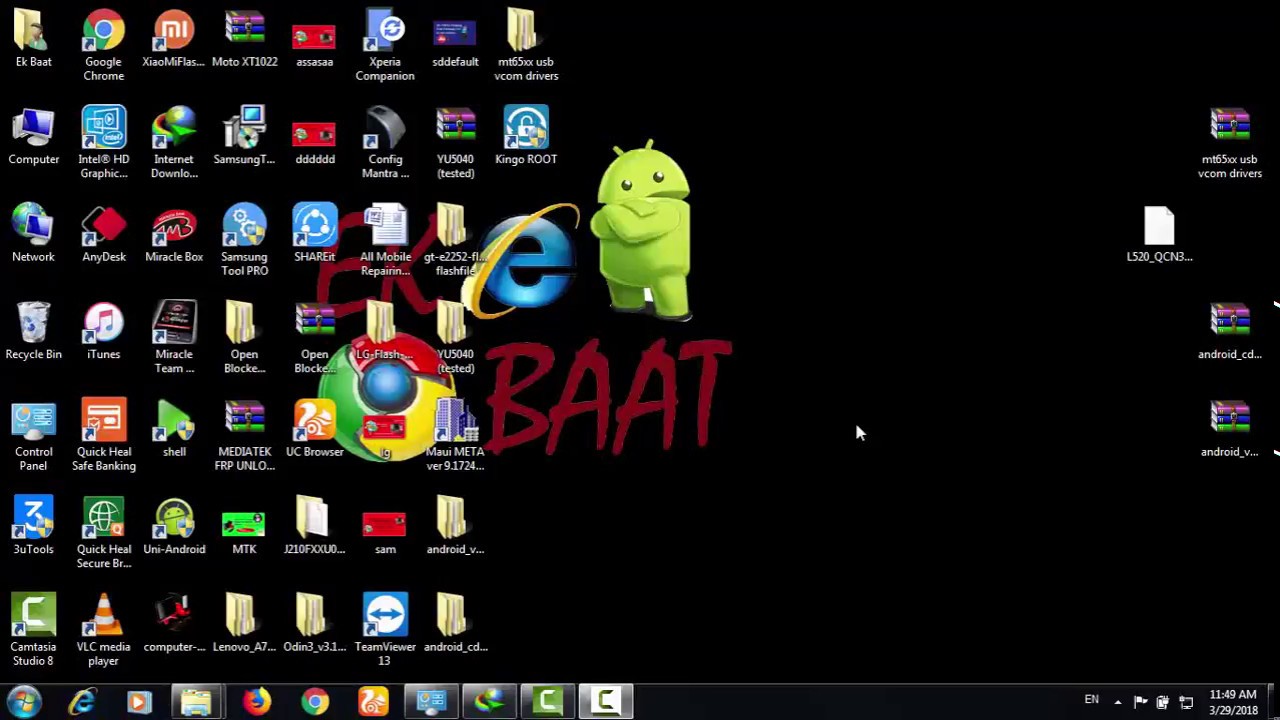The width and height of the screenshot is (1280, 720).
Task: Open Miracle Team desktop shortcut
Action: [x=174, y=338]
